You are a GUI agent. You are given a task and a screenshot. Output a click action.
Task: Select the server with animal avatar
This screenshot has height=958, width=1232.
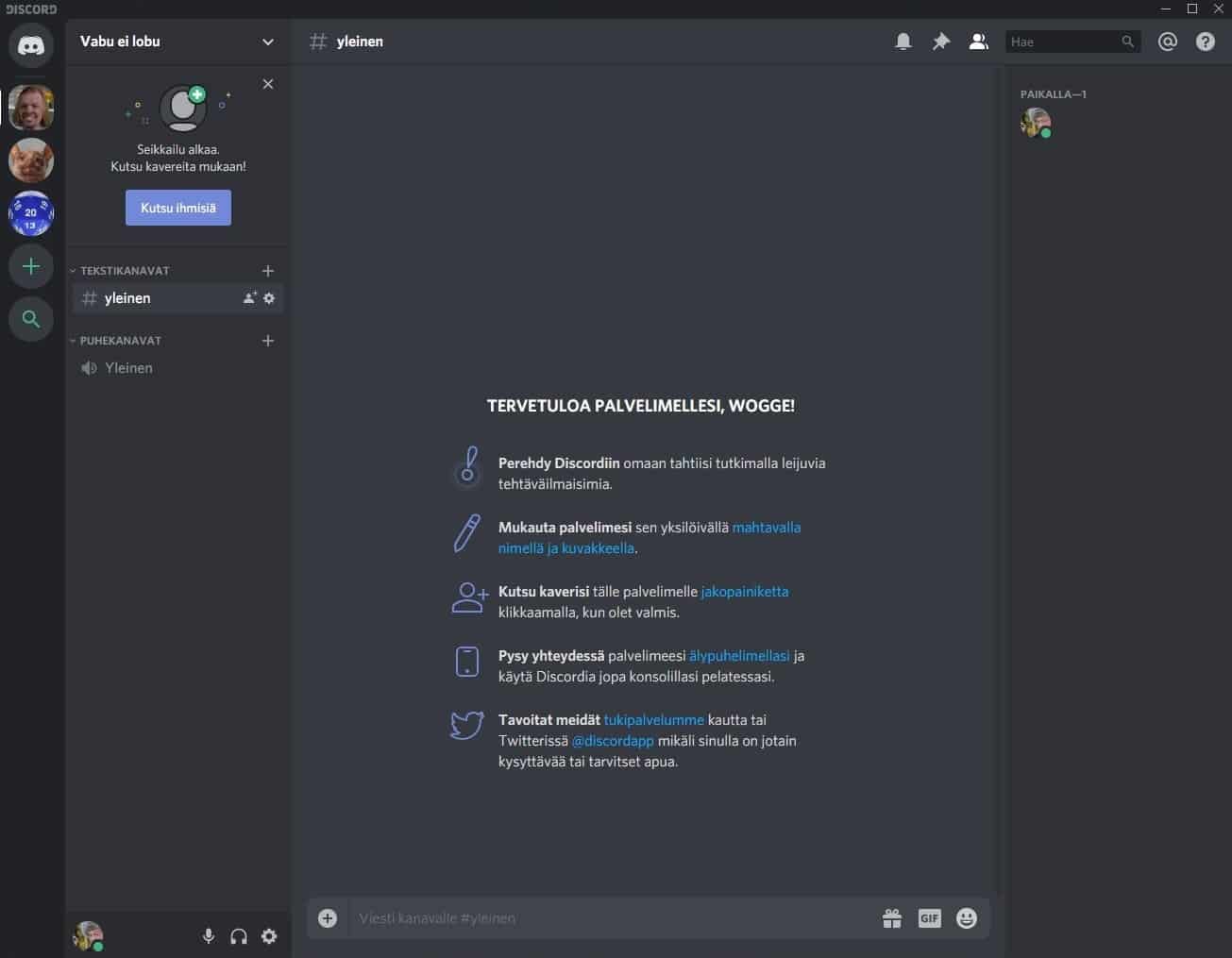(x=31, y=160)
